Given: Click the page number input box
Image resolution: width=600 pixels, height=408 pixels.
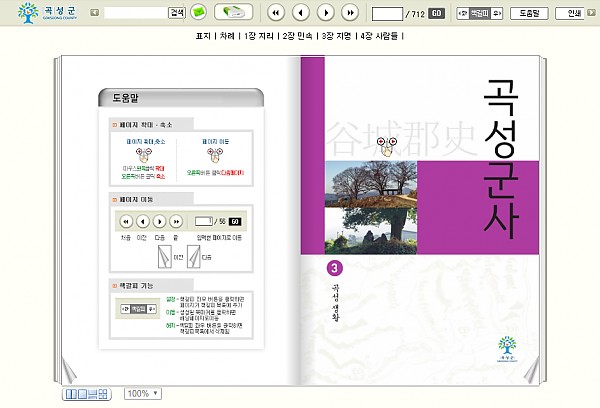Looking at the screenshot, I should [387, 14].
